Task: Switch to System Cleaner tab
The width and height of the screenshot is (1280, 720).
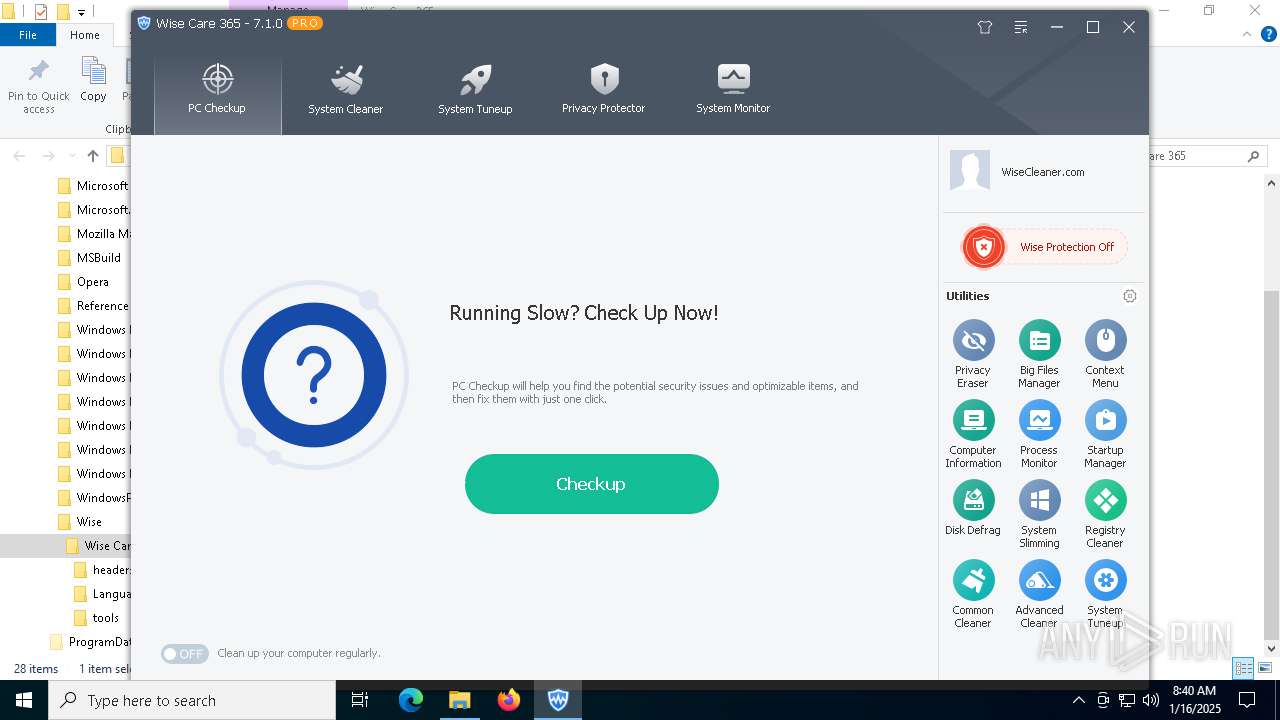Action: coord(345,90)
